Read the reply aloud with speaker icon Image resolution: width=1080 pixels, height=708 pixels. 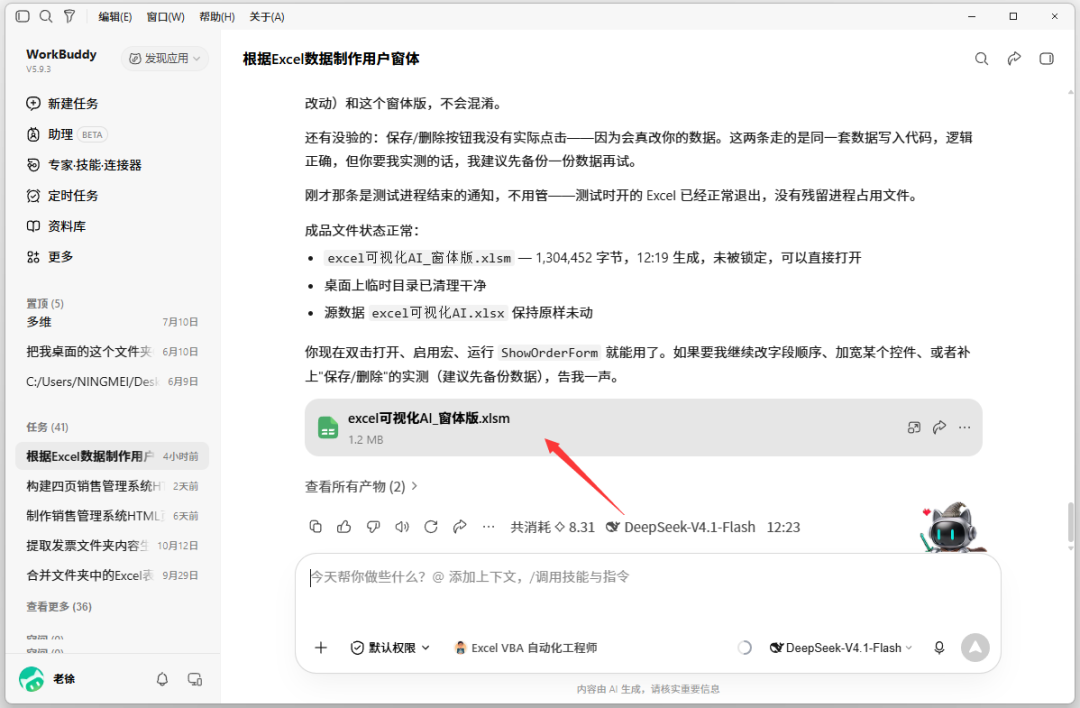[x=402, y=527]
